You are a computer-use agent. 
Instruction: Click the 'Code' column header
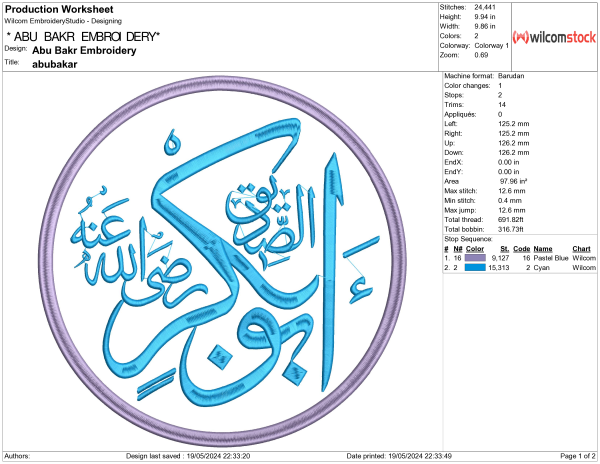tap(522, 249)
